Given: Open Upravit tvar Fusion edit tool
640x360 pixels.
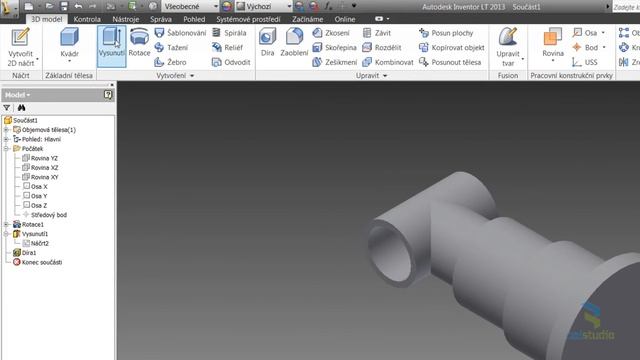Looking at the screenshot, I should click(508, 47).
